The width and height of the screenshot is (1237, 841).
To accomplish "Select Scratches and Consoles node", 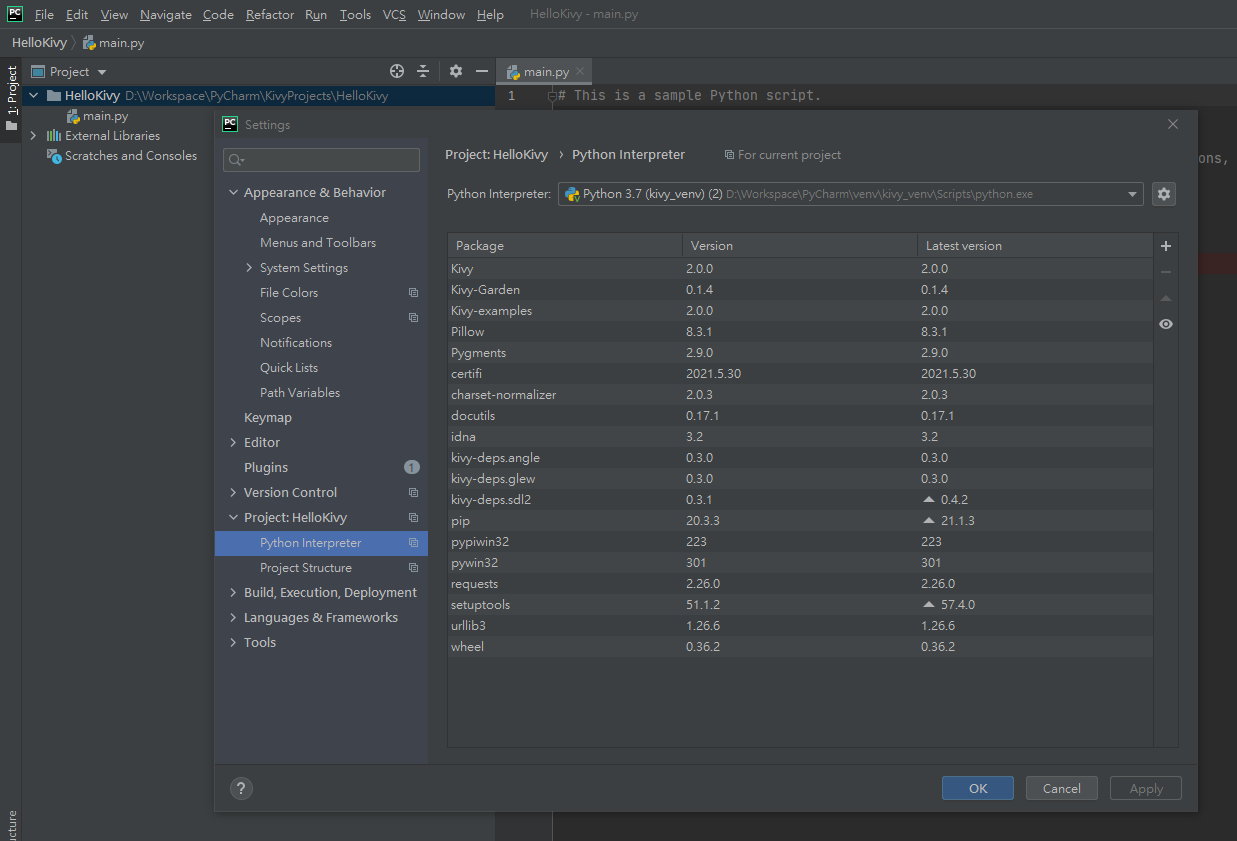I will (122, 156).
